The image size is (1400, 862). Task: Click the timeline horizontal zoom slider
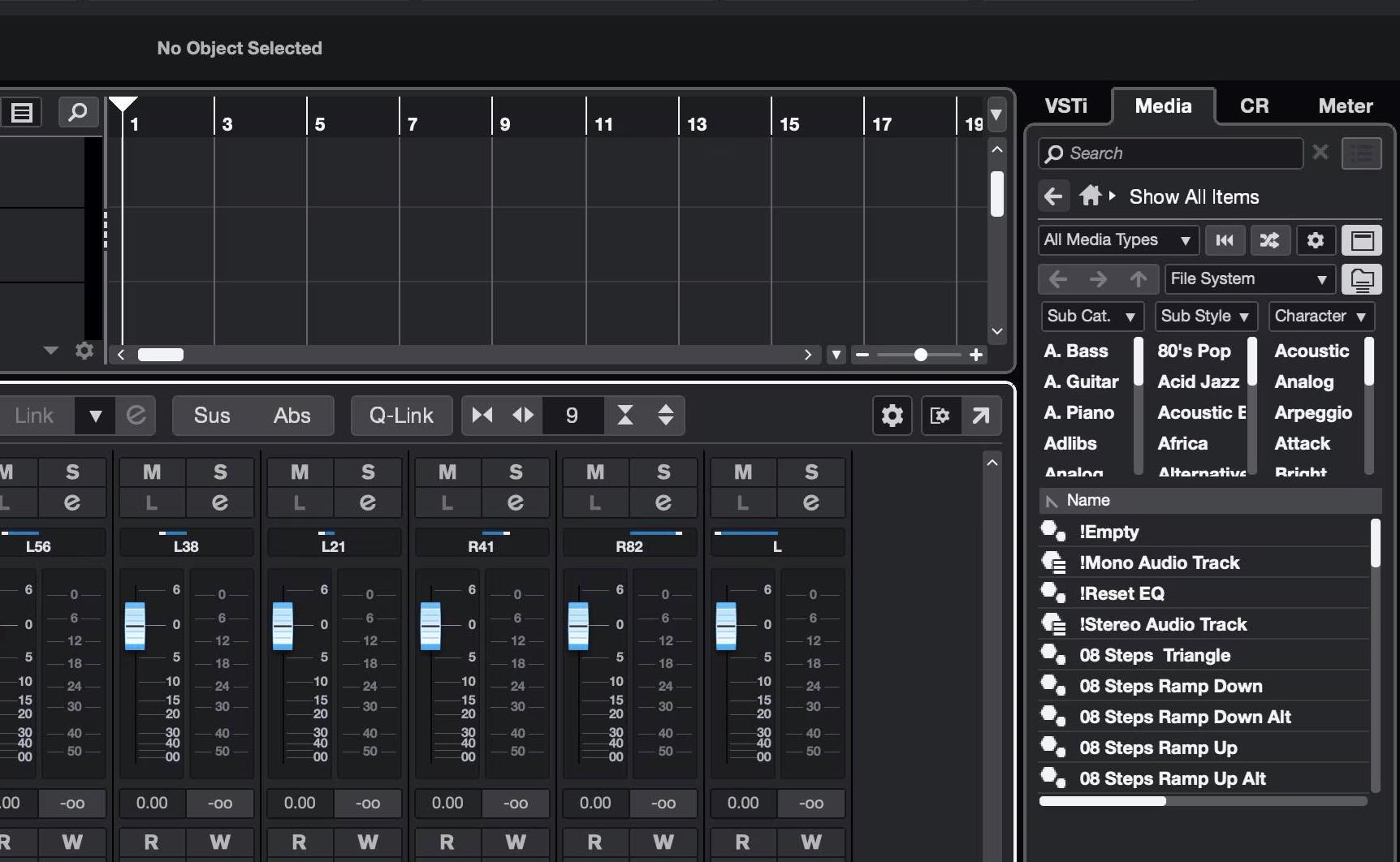[919, 355]
